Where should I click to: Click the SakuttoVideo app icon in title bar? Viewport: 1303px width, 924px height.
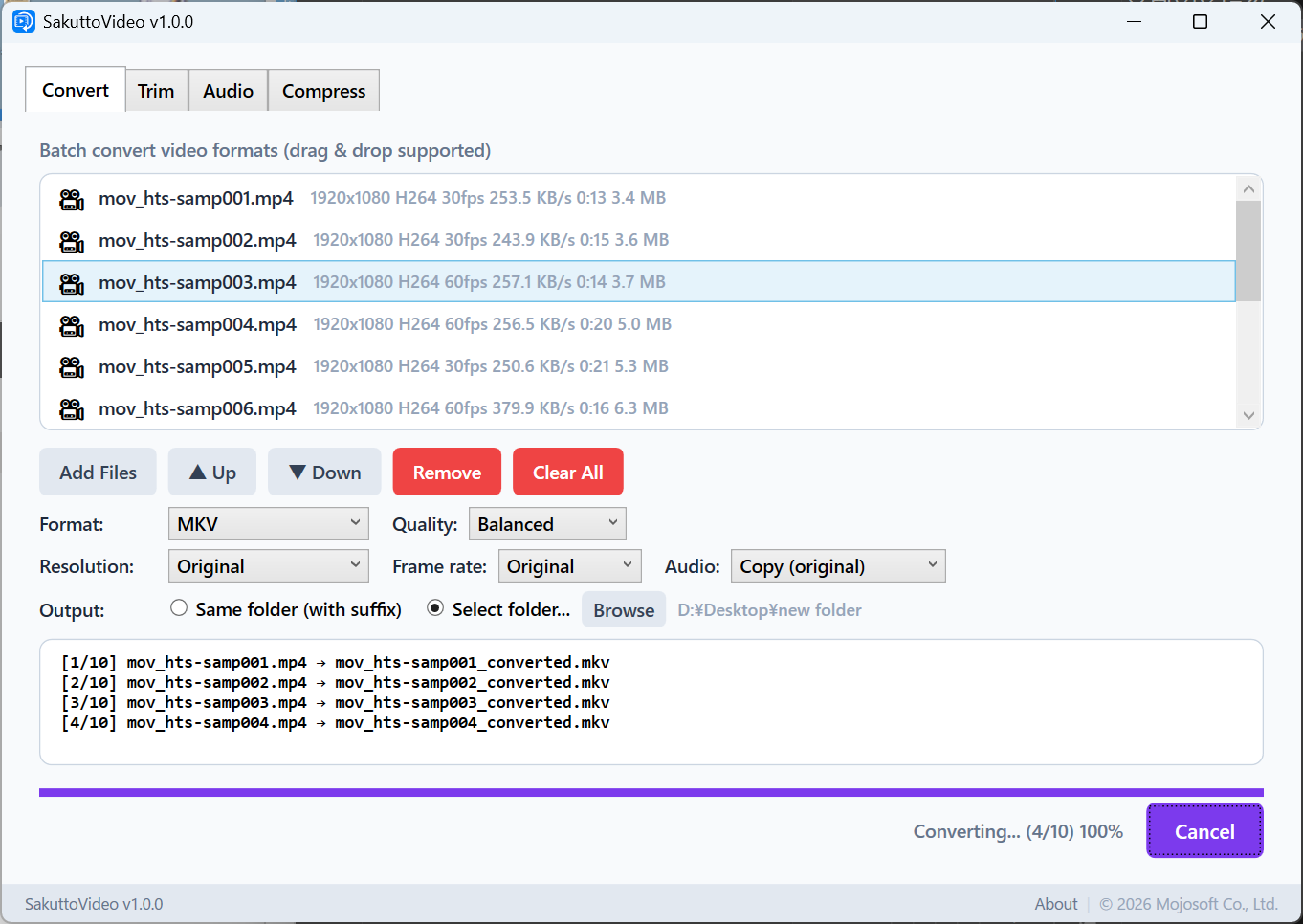point(24,21)
